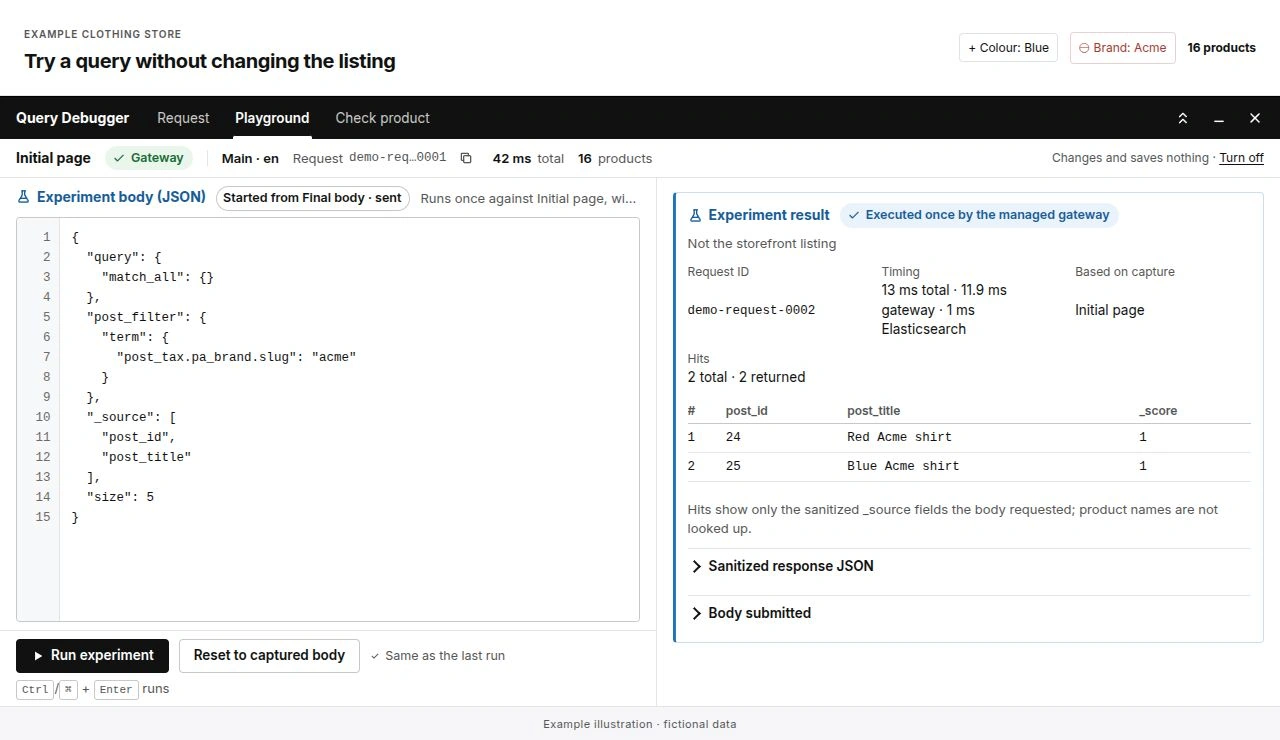Click the "match_all": {} line
This screenshot has width=1280, height=740.
coord(157,277)
